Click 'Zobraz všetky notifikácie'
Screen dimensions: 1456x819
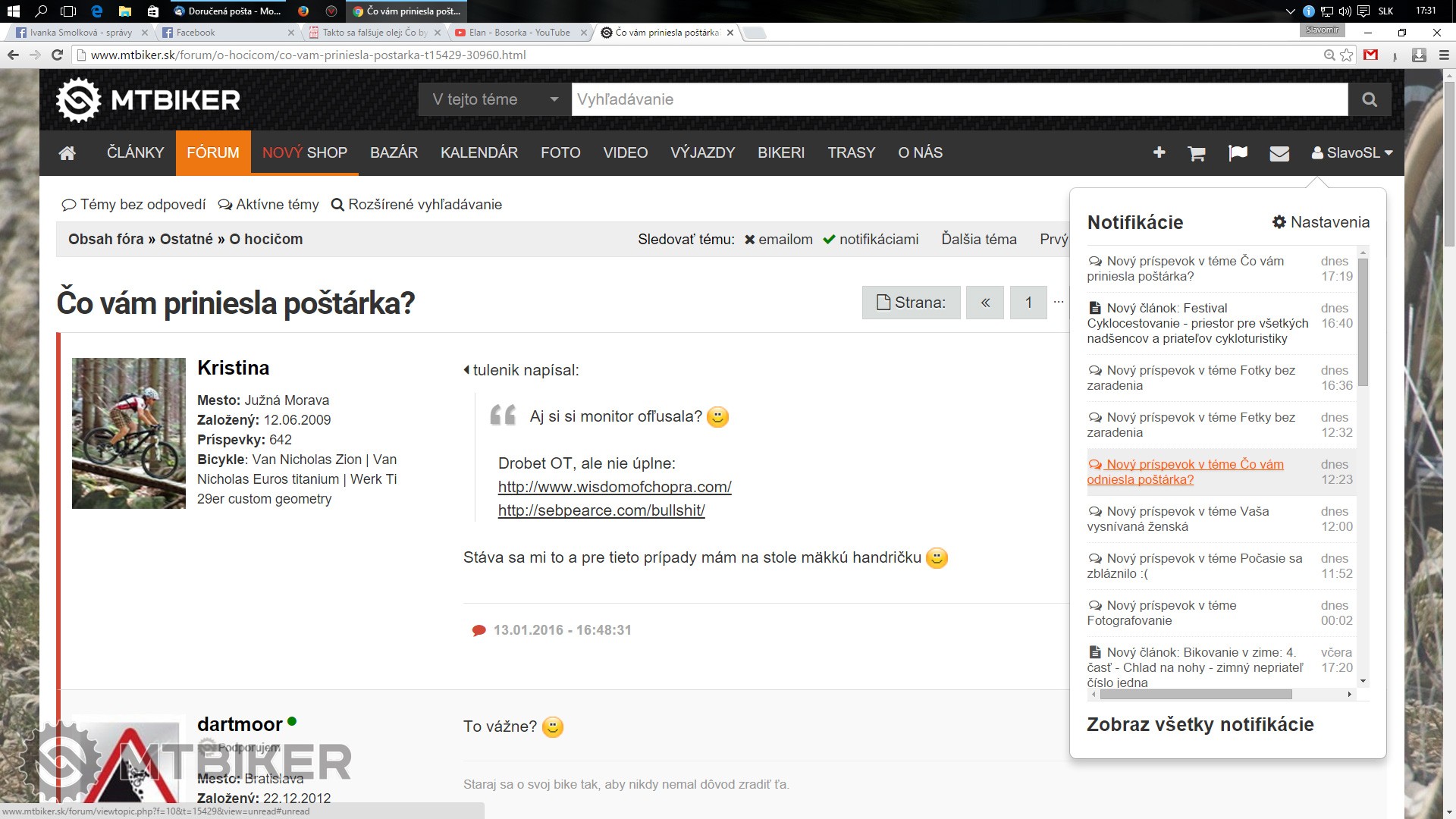tap(1200, 724)
